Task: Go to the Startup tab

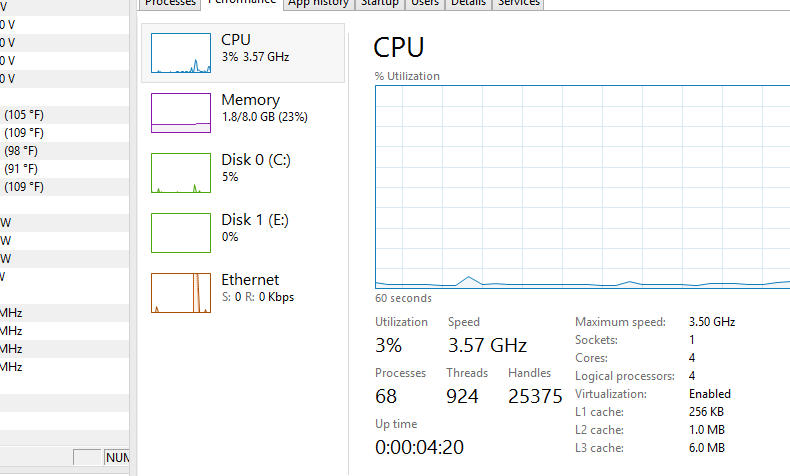Action: 379,3
